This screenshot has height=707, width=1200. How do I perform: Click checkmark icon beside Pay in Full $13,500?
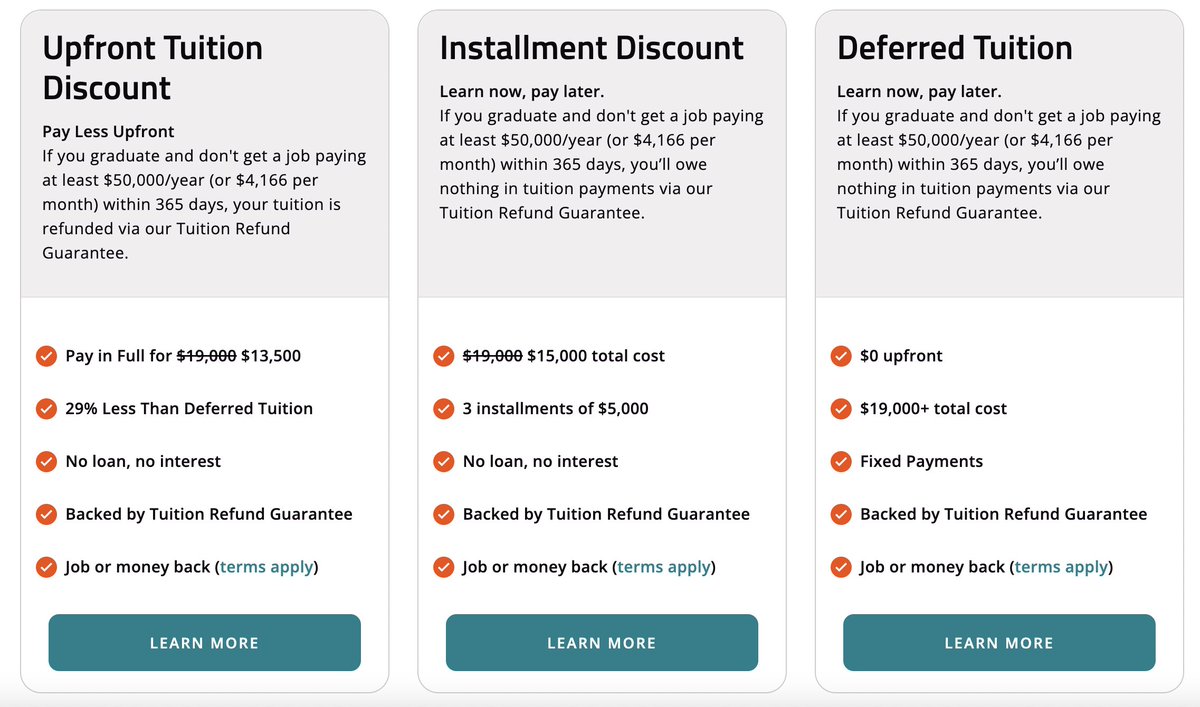[x=46, y=356]
